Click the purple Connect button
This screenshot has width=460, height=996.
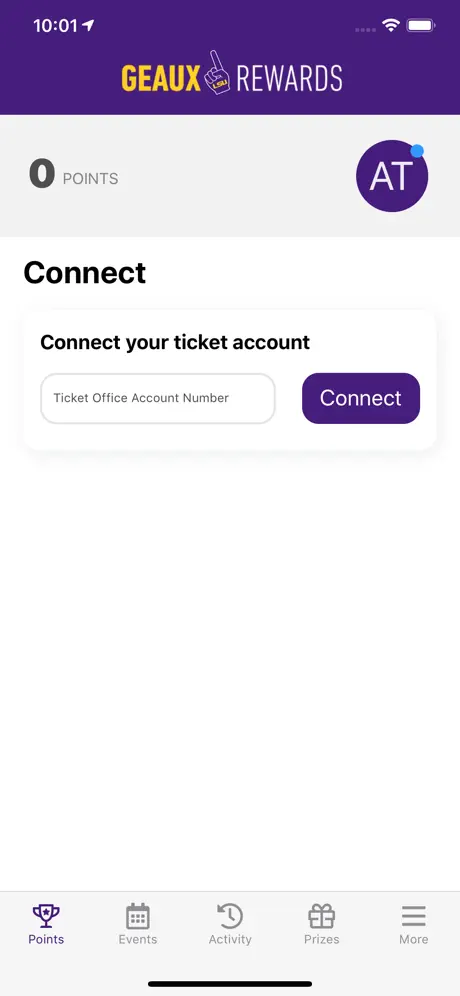point(361,398)
